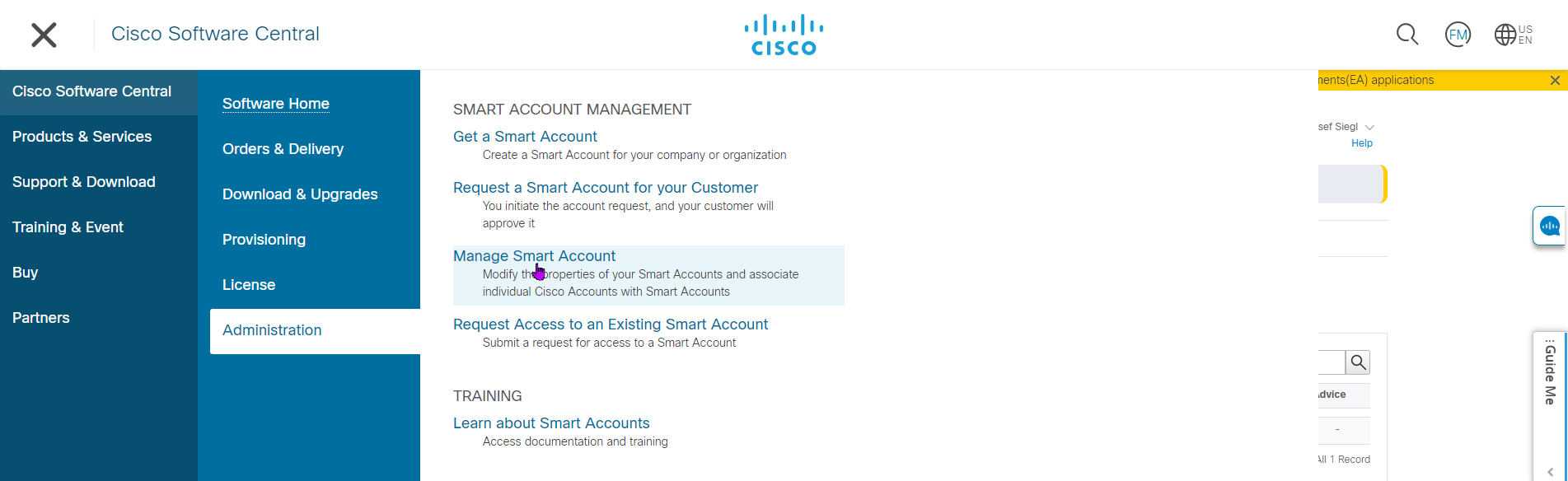Open the globe language selector

1514,35
